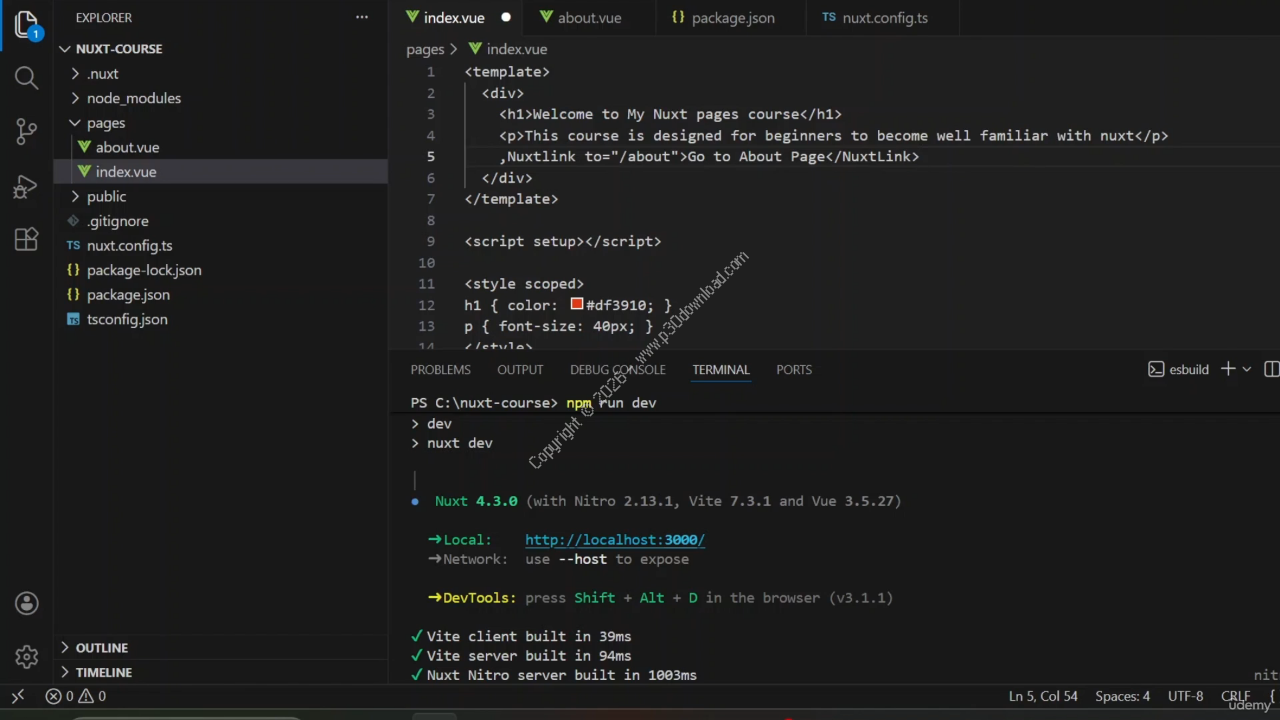Open Explorer more actions ellipsis
Image resolution: width=1280 pixels, height=720 pixels.
pyautogui.click(x=361, y=17)
